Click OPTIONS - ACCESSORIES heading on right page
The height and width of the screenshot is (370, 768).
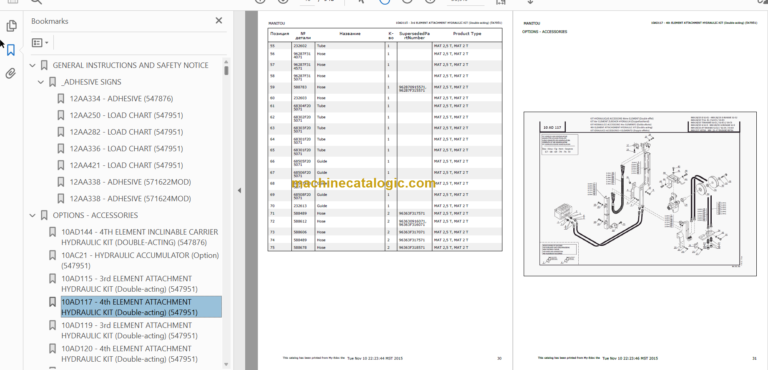pyautogui.click(x=545, y=31)
